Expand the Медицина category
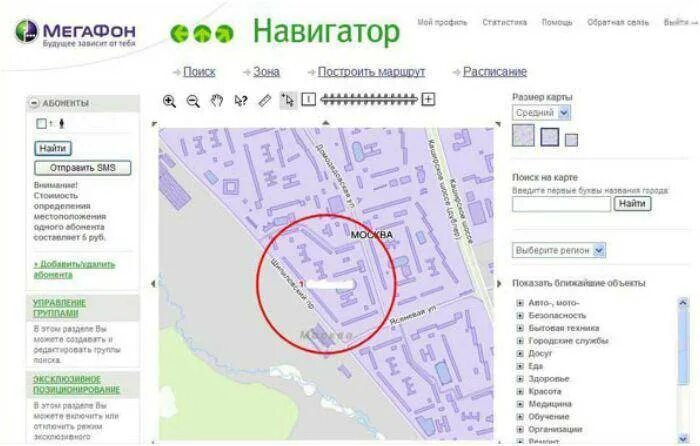 point(520,404)
